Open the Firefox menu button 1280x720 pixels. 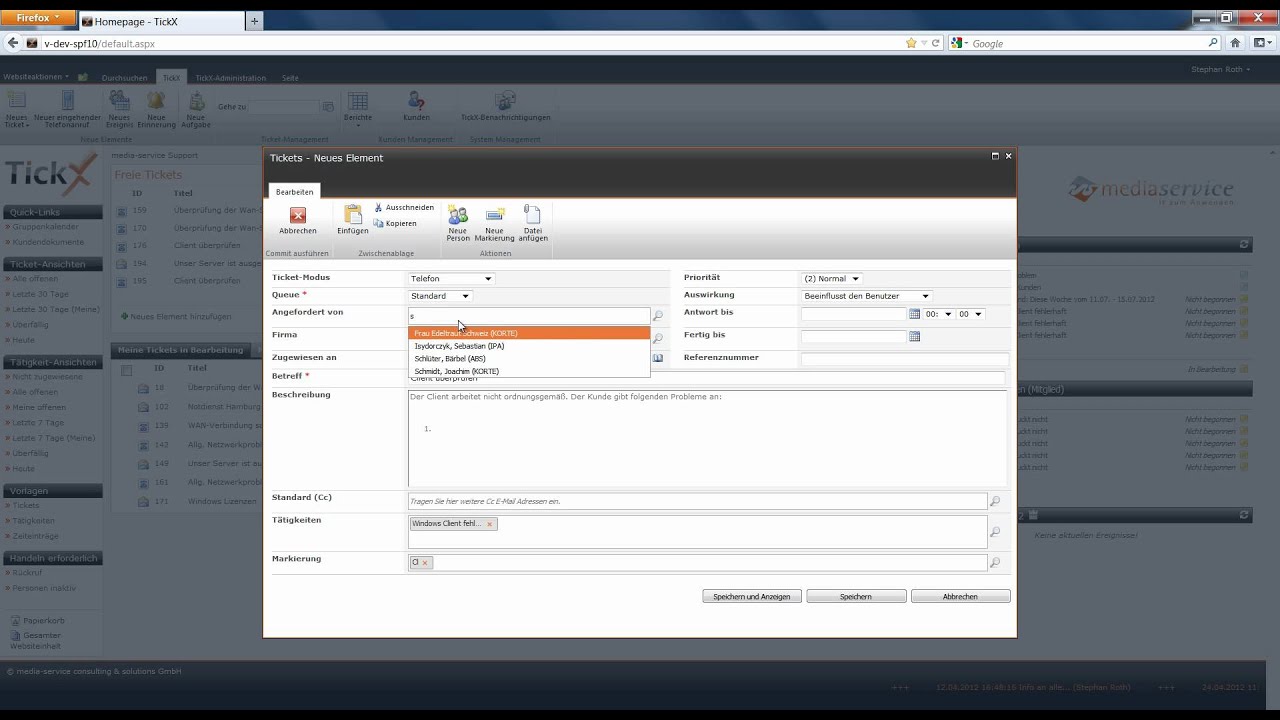click(37, 18)
